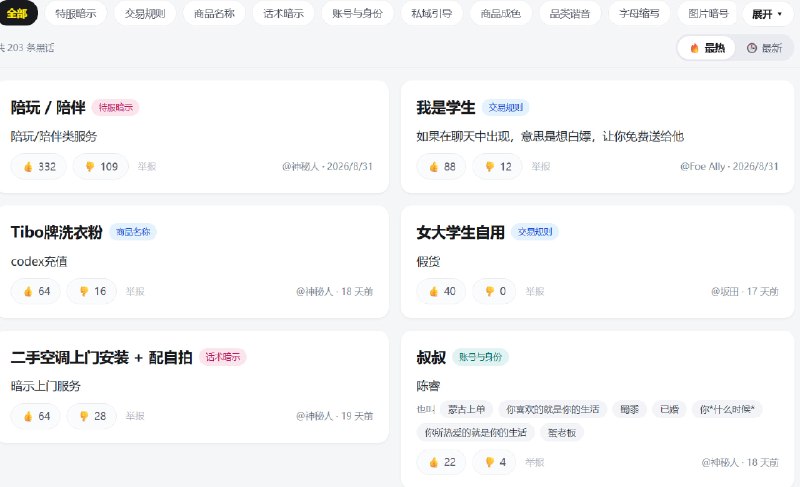Click the 共 203 条黑话 count text

(27, 48)
